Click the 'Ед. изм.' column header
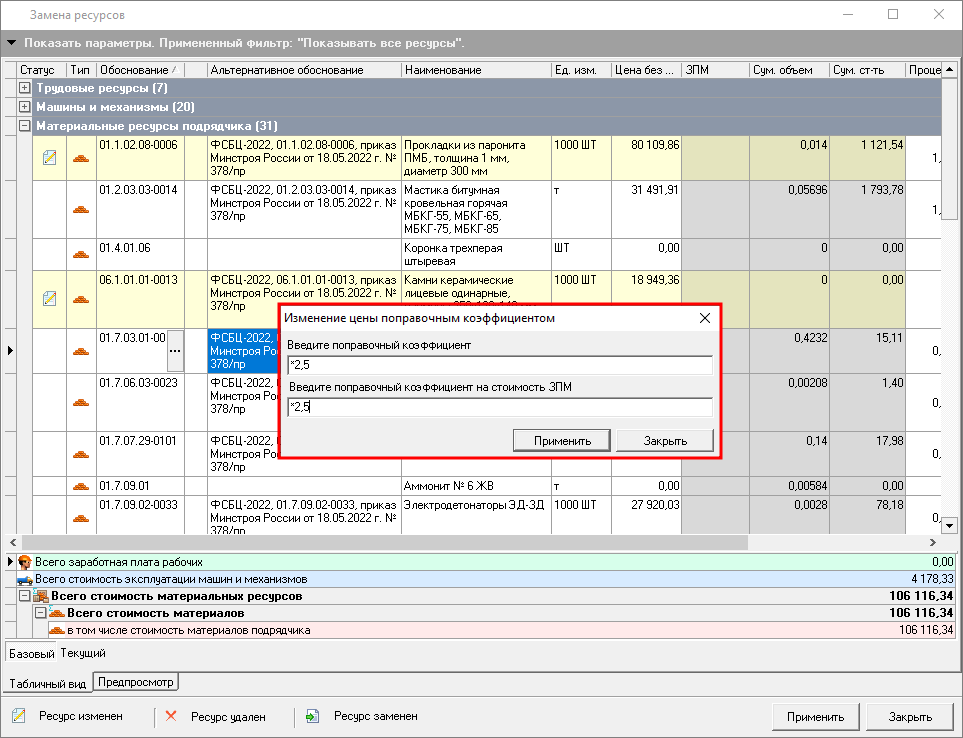This screenshot has width=963, height=738. [x=581, y=70]
